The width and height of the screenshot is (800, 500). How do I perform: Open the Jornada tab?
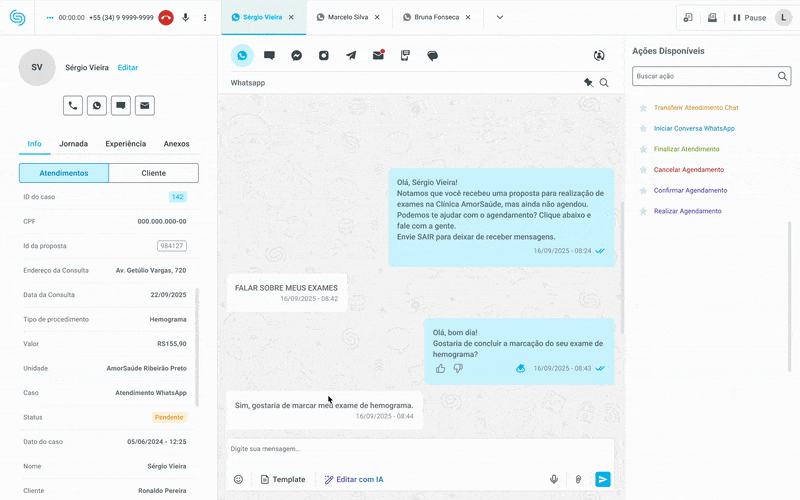pyautogui.click(x=73, y=144)
